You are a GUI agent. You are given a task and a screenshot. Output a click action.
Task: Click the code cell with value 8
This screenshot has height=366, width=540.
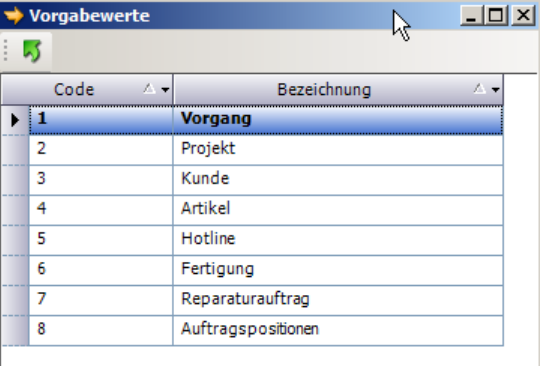[x=101, y=330]
